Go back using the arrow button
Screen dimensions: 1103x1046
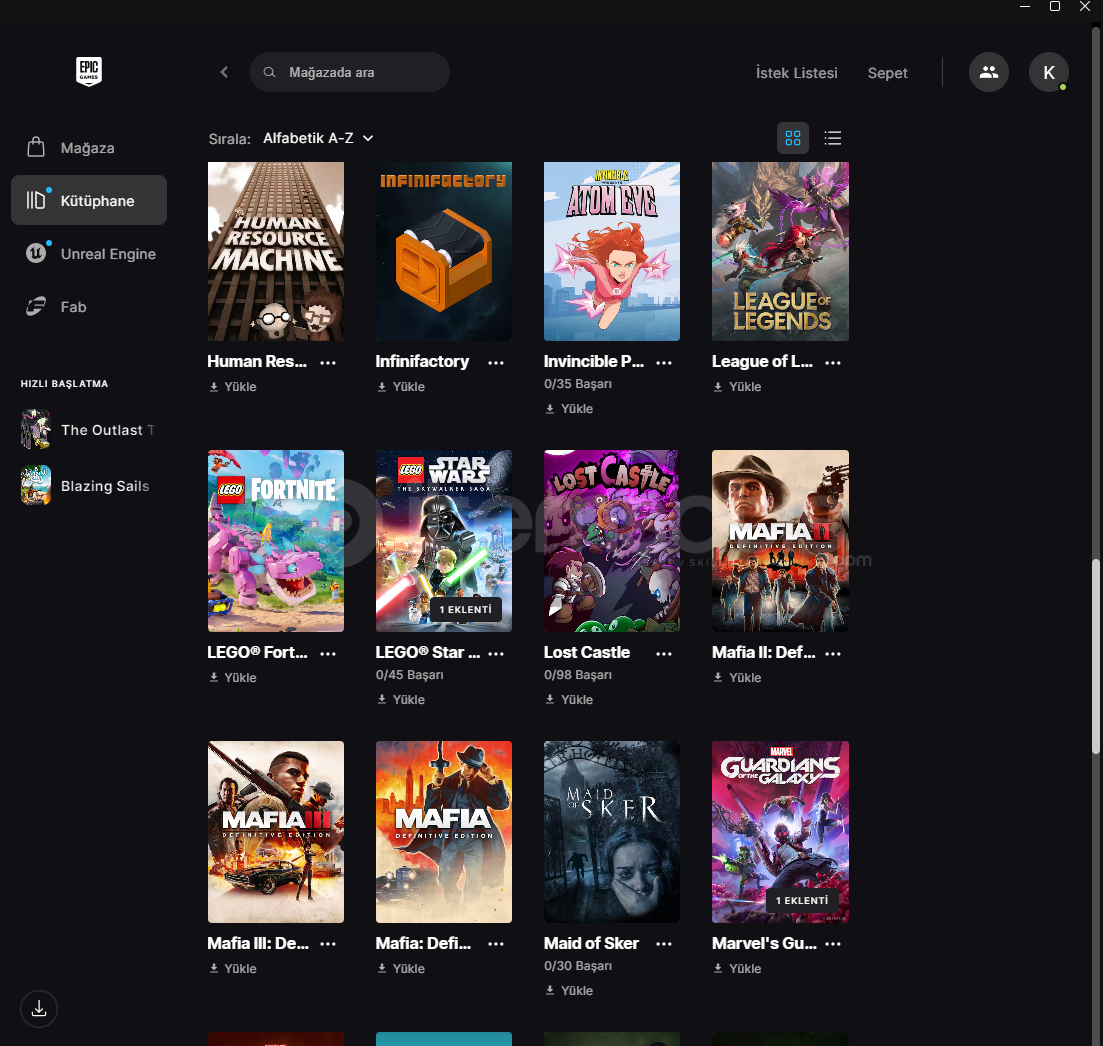(224, 72)
